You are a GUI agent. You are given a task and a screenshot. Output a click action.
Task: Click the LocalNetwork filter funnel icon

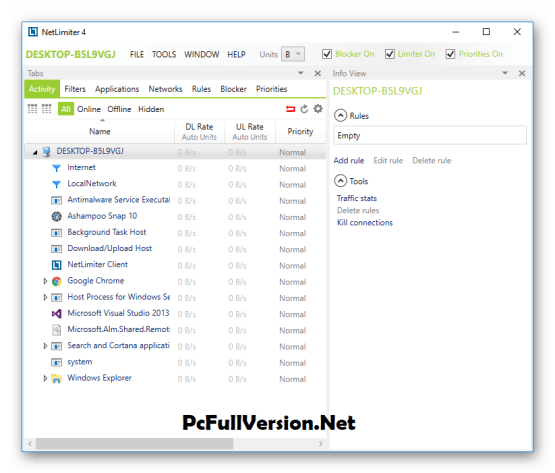click(56, 184)
